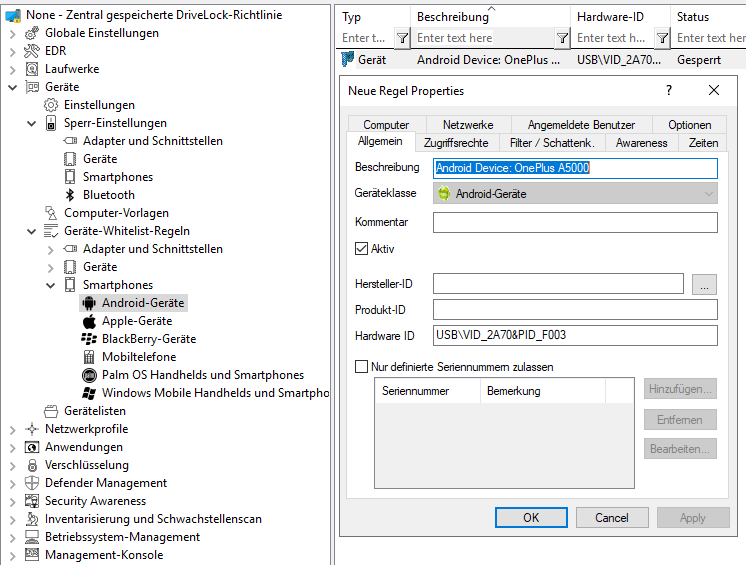The width and height of the screenshot is (746, 565).
Task: Click the Netzwerkprofile network icon
Action: [32, 429]
